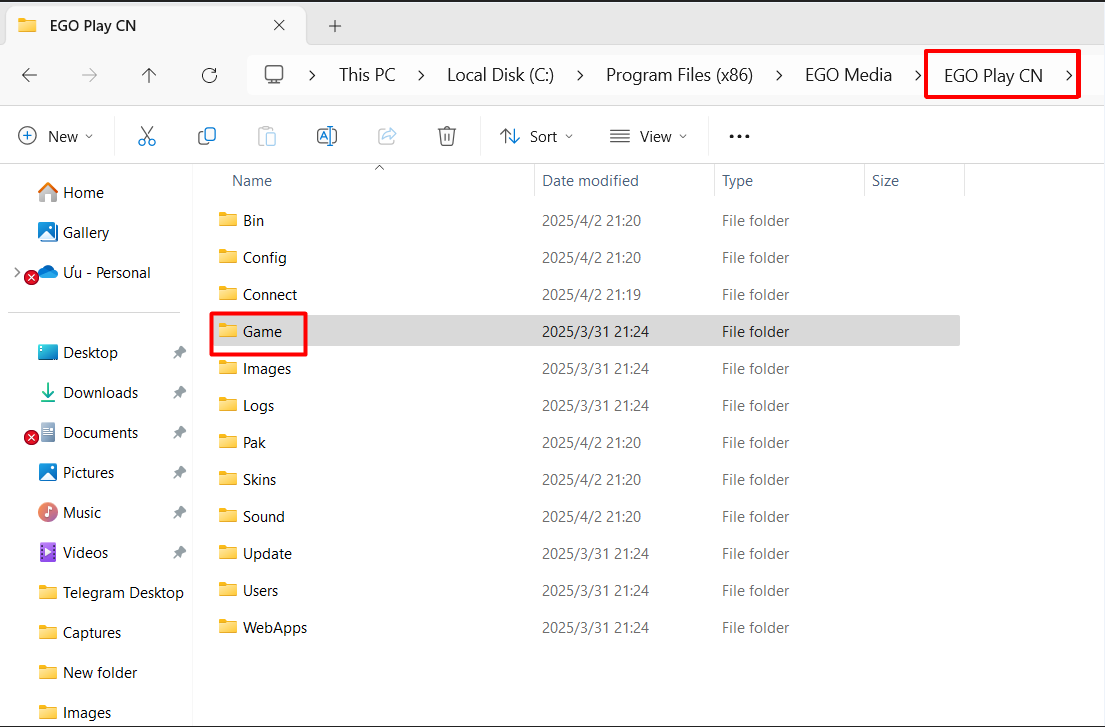
Task: Click the Config folder icon
Action: 228,256
